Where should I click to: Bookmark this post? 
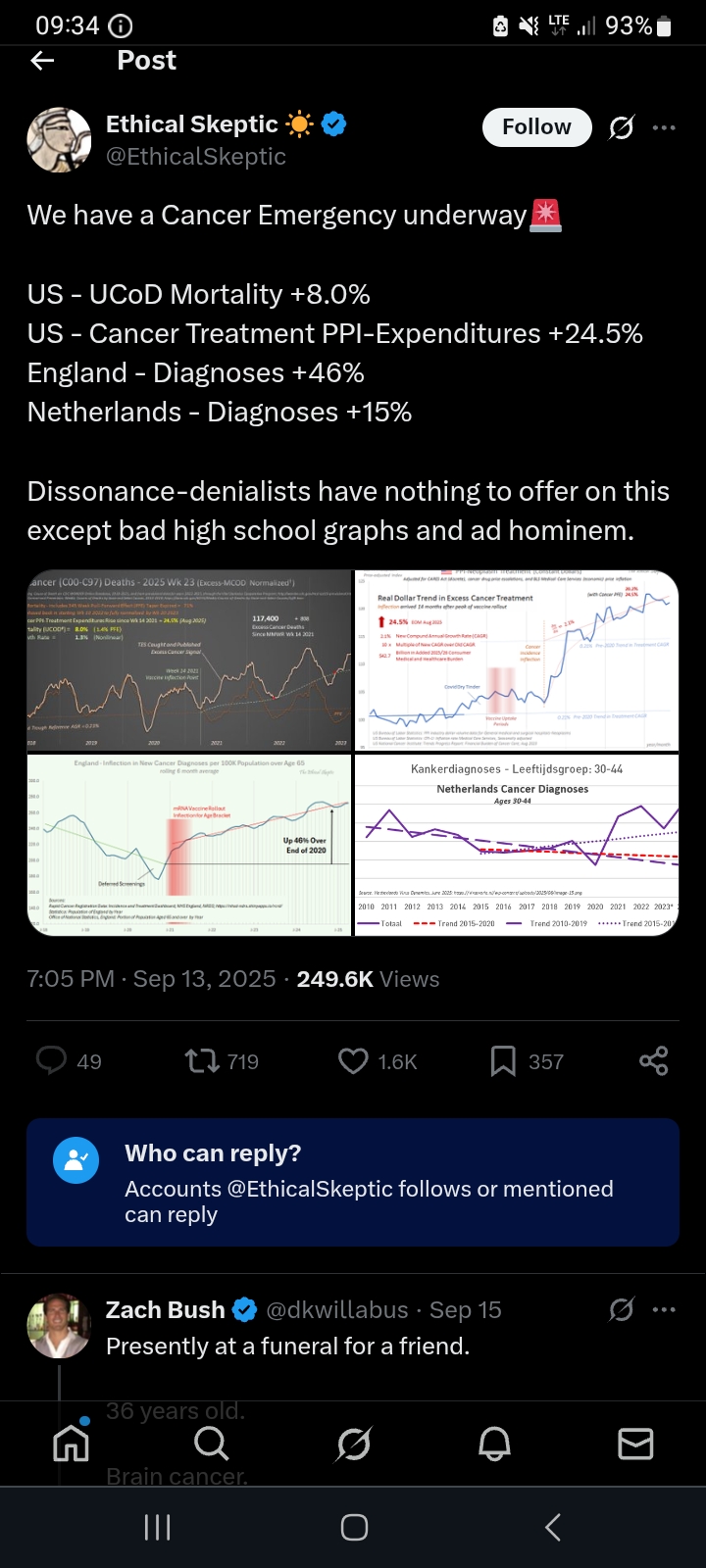click(503, 1061)
